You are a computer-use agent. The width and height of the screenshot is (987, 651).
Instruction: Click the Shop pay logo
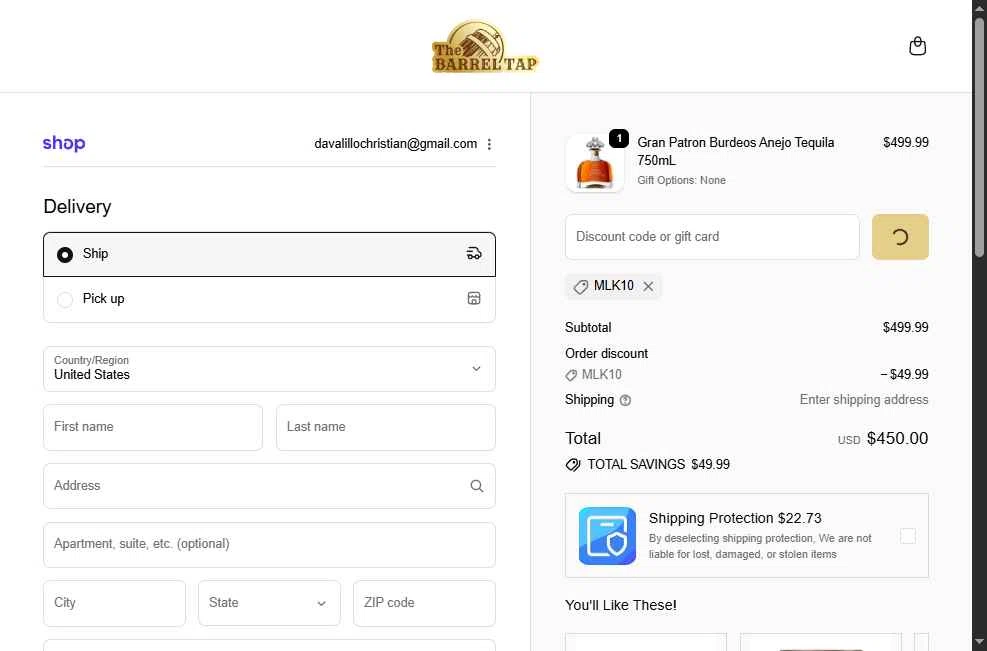tap(64, 144)
